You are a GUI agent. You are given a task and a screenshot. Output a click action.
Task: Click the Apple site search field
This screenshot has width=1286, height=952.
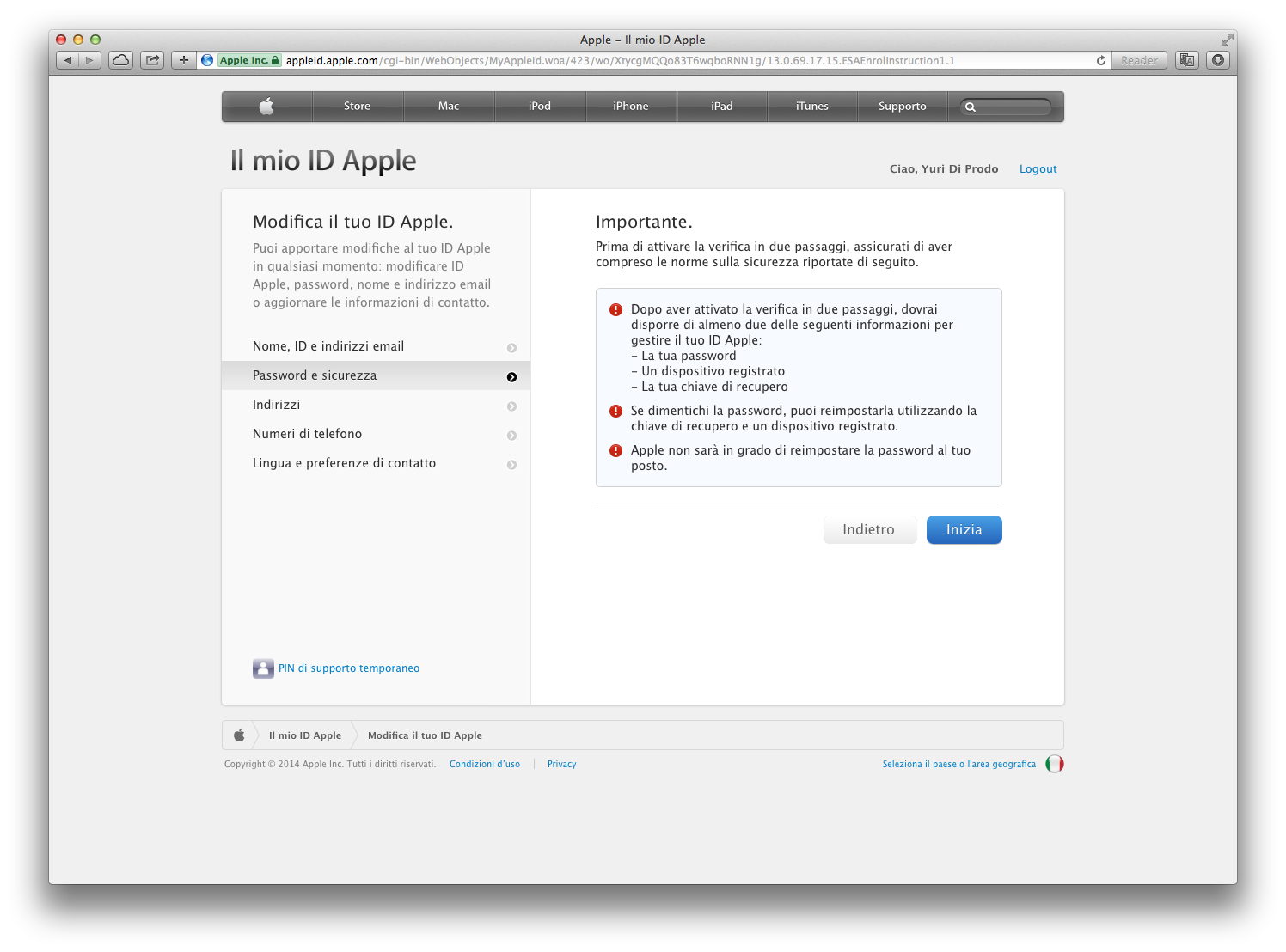pos(1006,107)
